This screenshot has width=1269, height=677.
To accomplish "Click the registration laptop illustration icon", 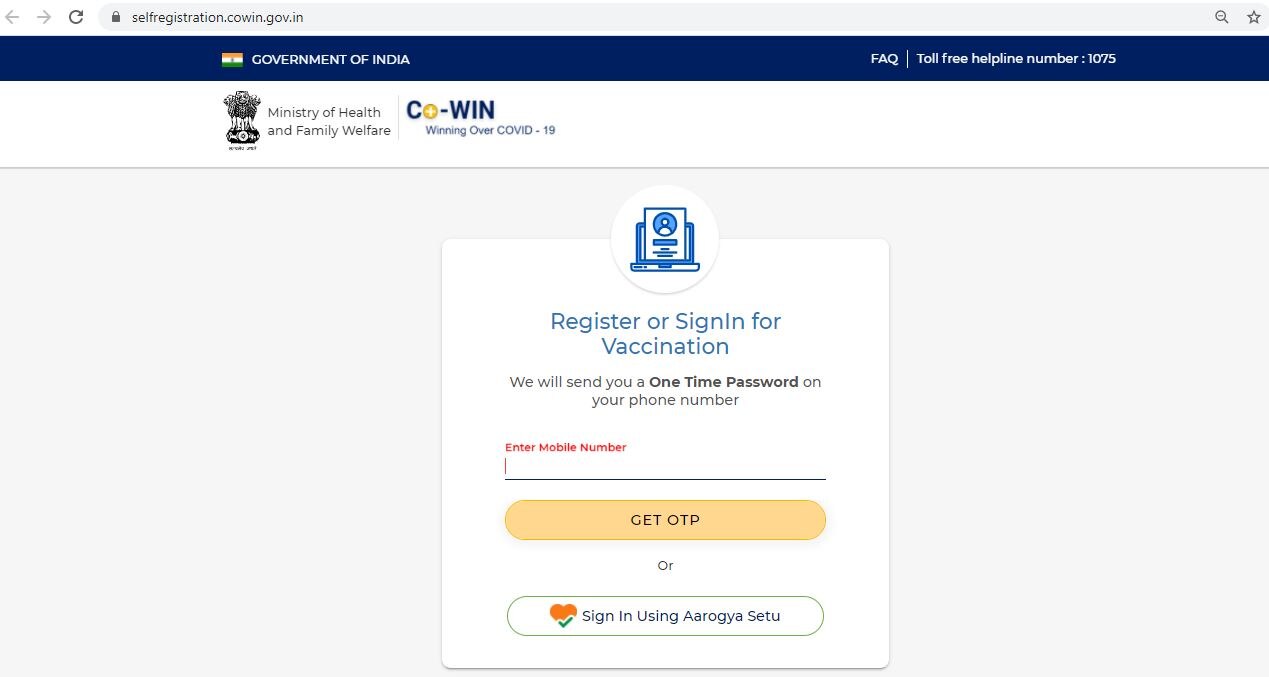I will (665, 240).
